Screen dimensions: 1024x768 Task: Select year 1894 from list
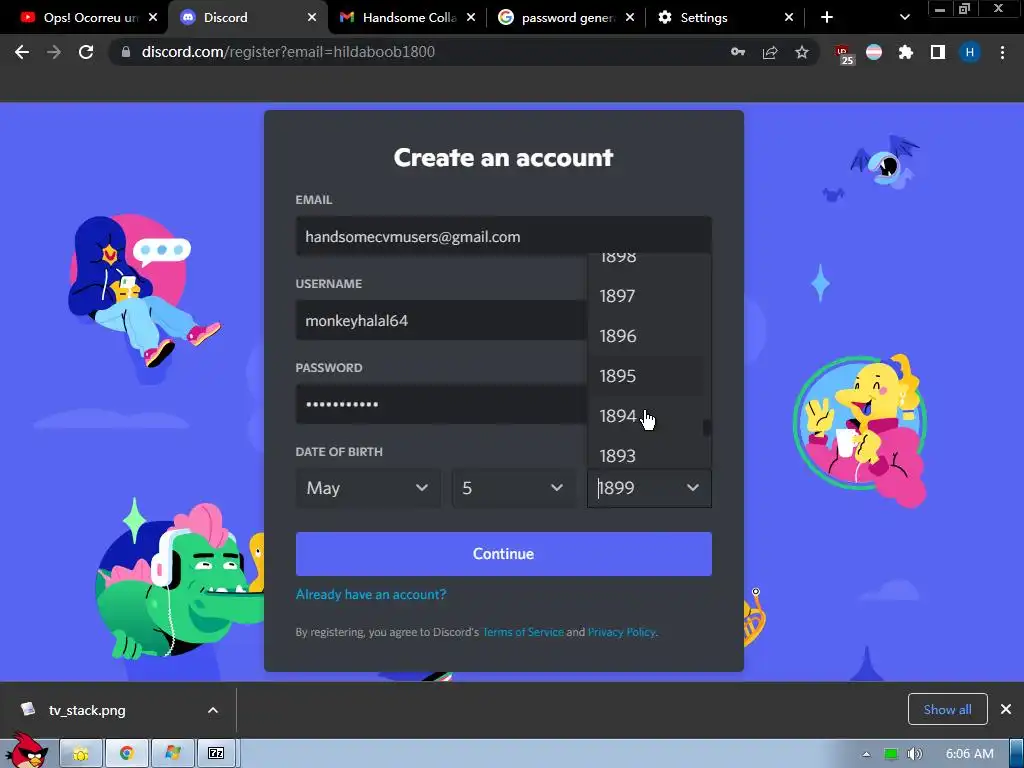(x=647, y=415)
